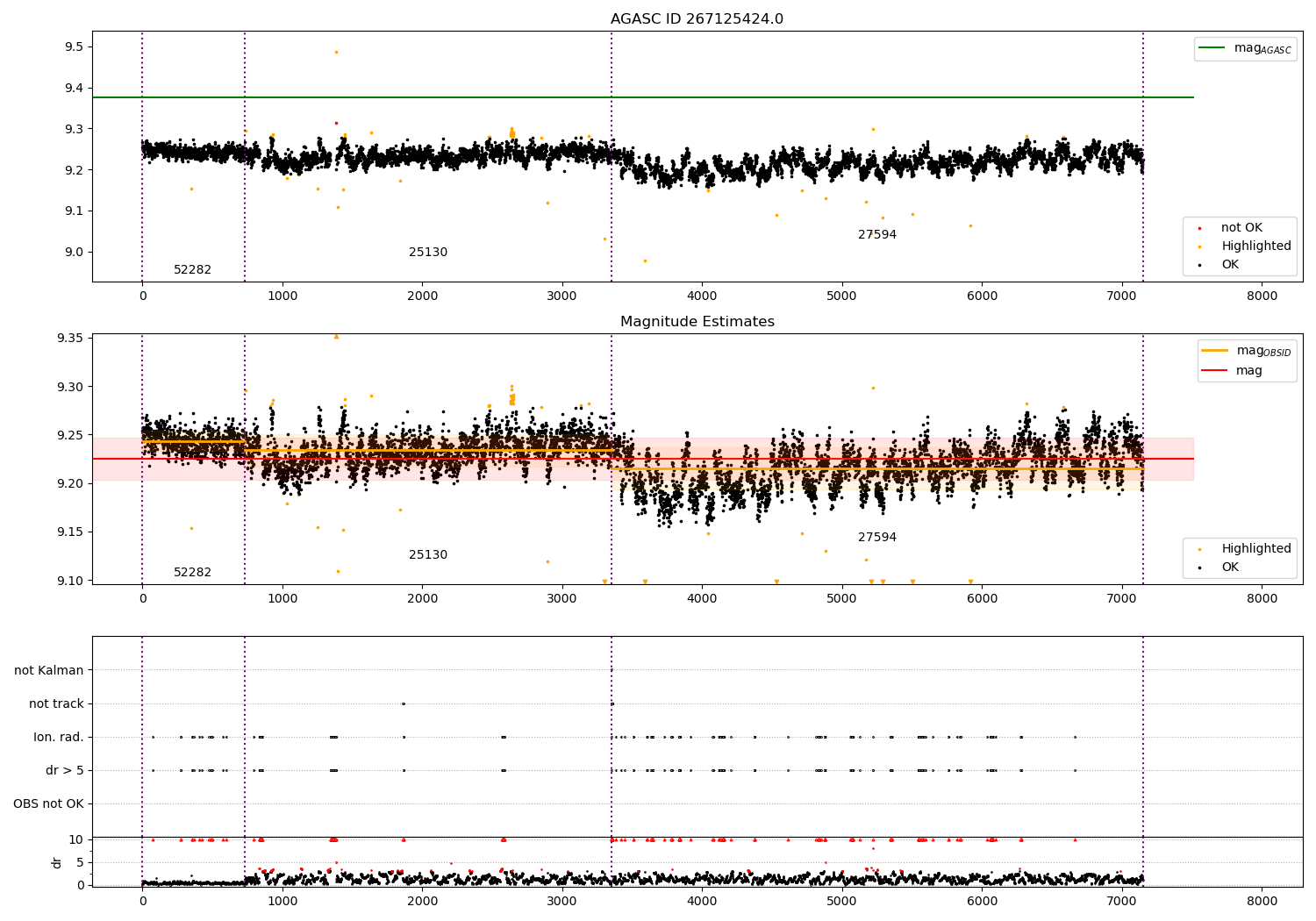Viewport: 1316px width, 921px height.
Task: Click the lone 'not Kalman' data point
Action: pos(612,670)
